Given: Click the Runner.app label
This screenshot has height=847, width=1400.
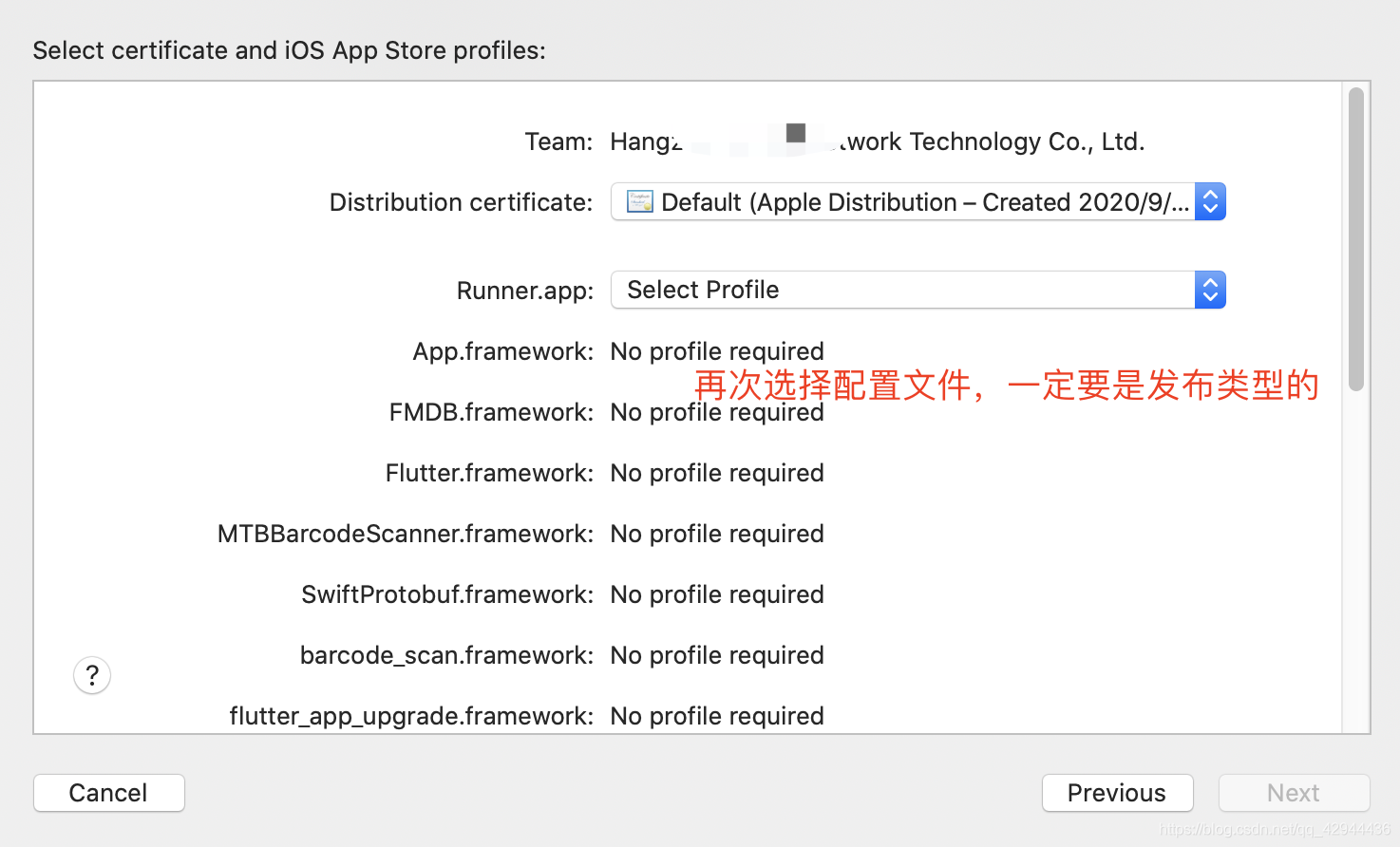Looking at the screenshot, I should click(525, 291).
